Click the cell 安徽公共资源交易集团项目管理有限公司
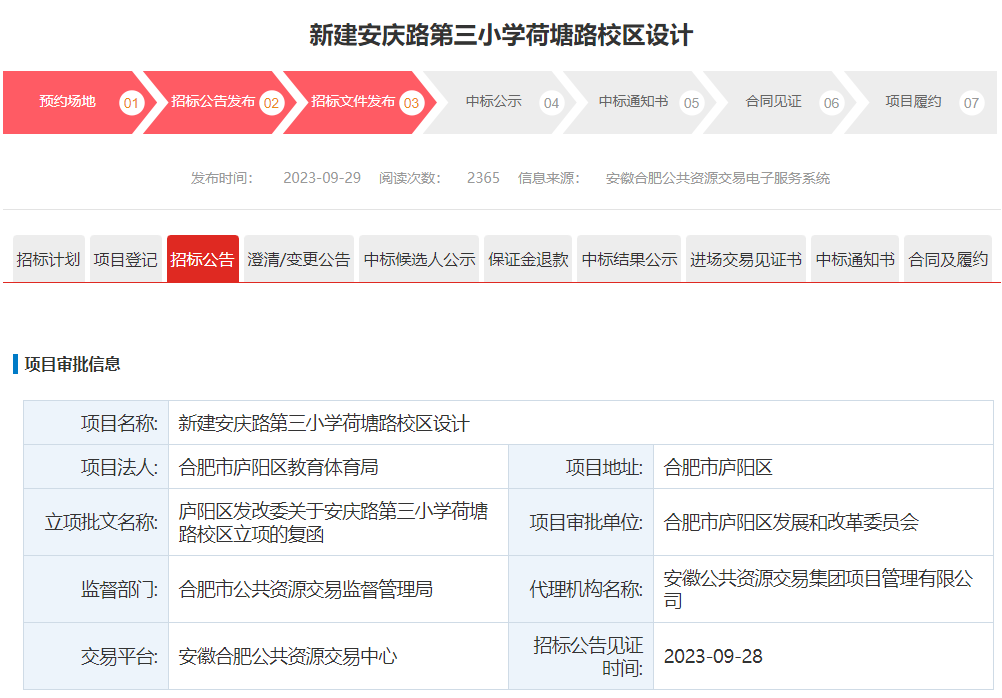 pos(824,589)
